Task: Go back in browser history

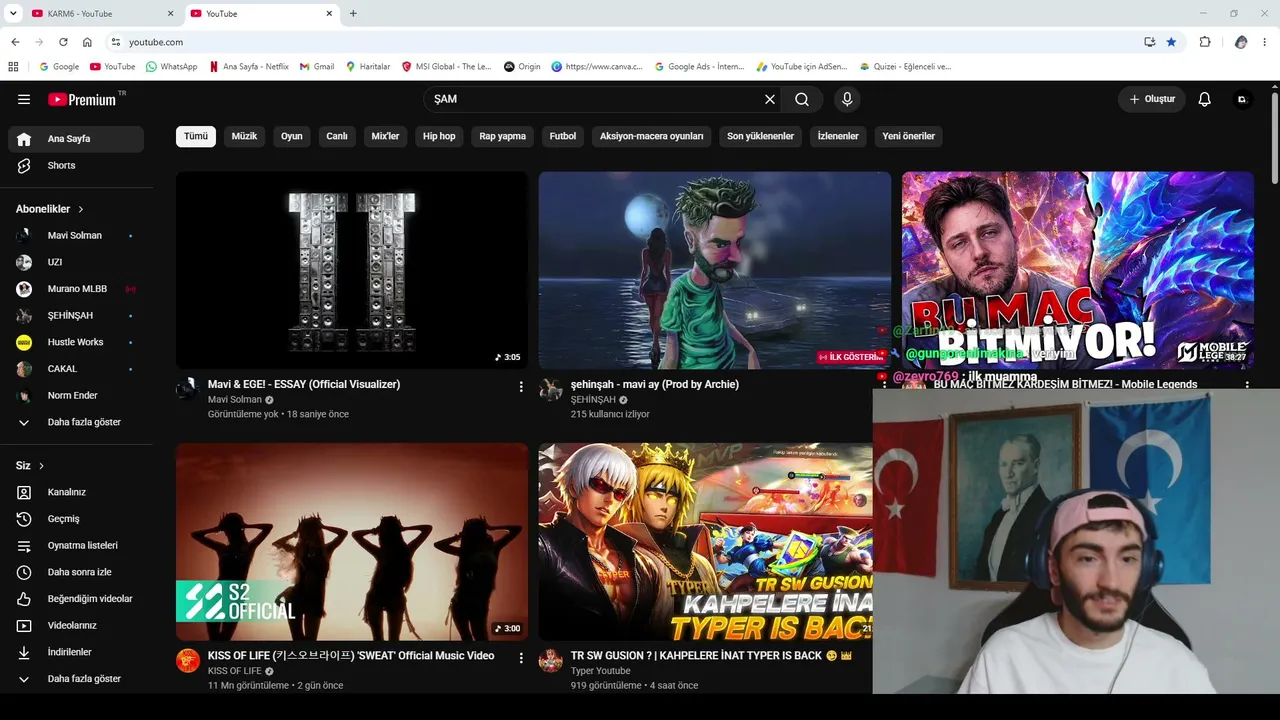Action: click(15, 42)
